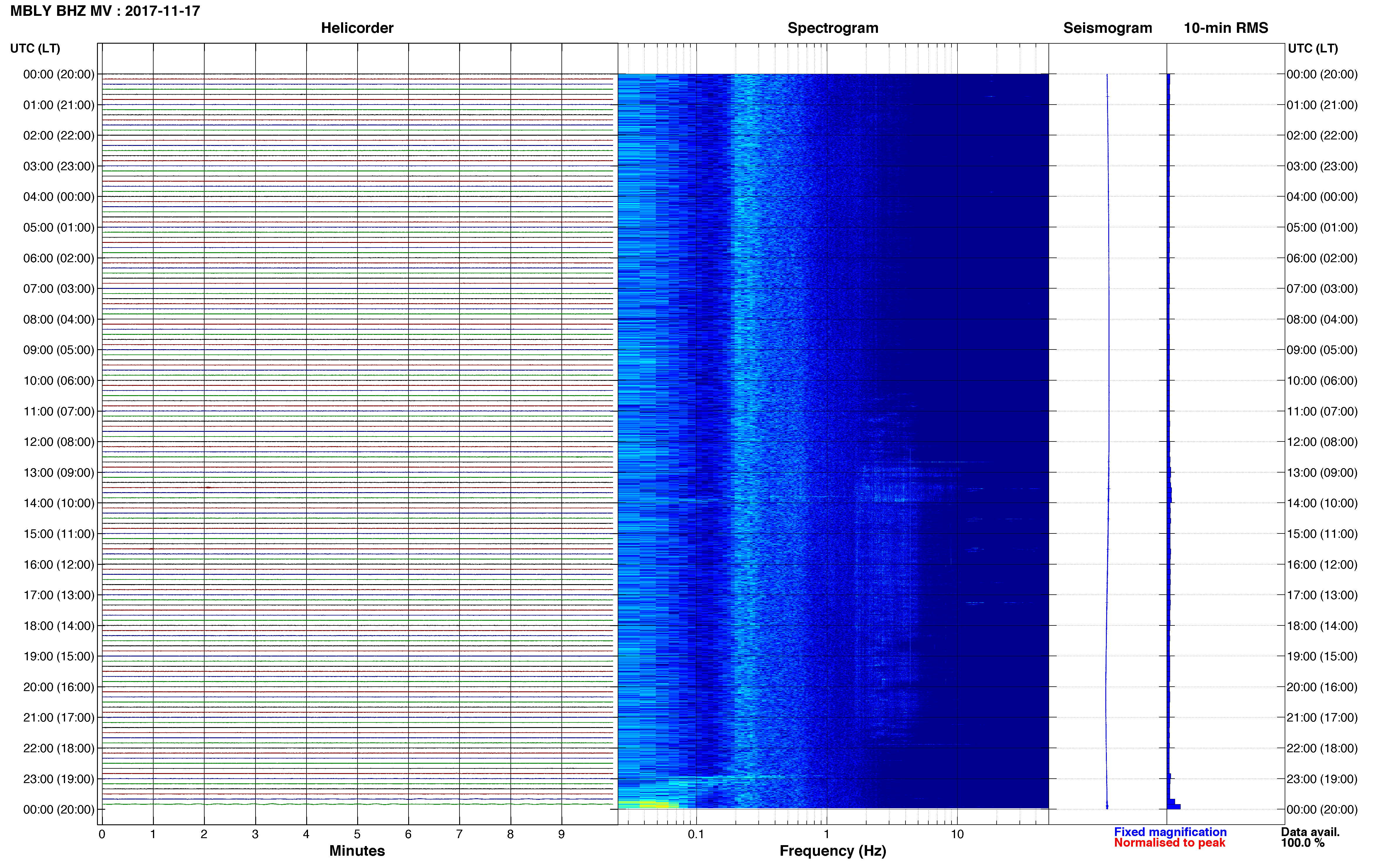This screenshot has height=868, width=1389.
Task: Select the Spectrogram panel heading
Action: pos(833,28)
